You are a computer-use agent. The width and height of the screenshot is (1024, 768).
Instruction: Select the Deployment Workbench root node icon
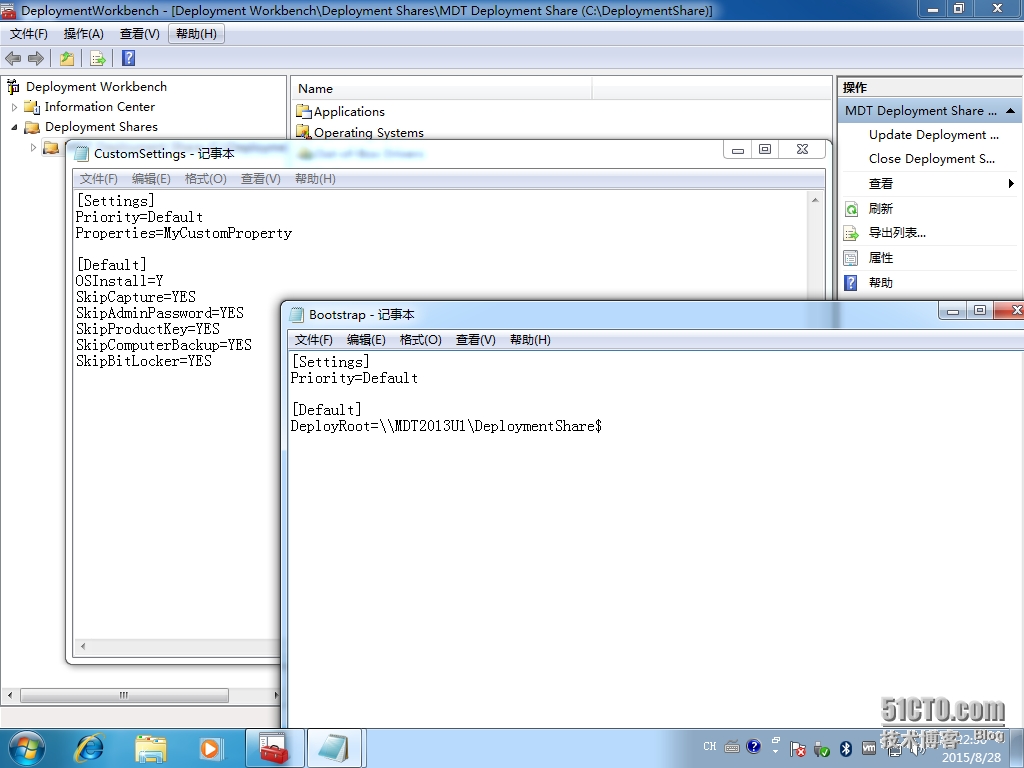point(13,87)
